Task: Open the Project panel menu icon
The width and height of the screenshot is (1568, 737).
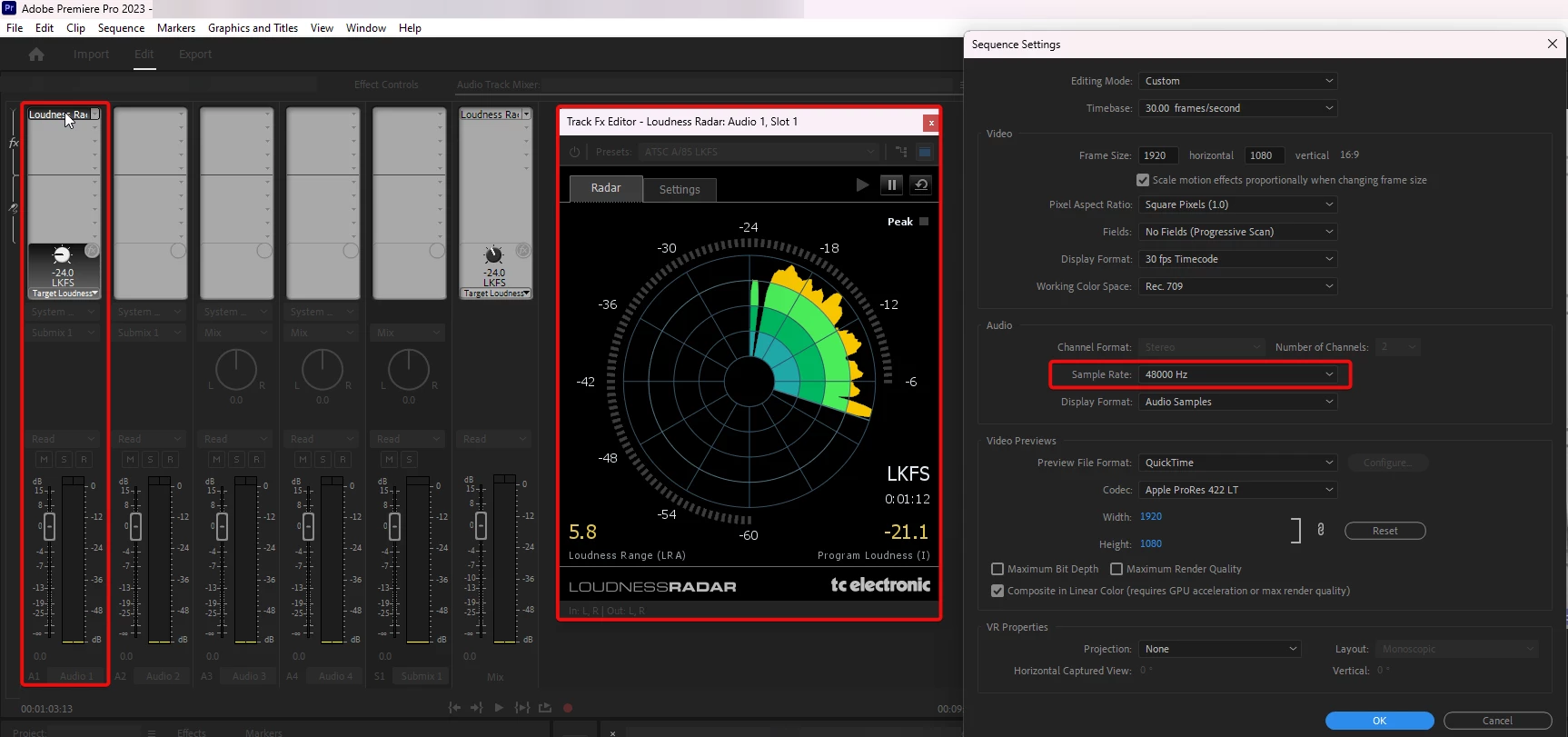Action: click(x=152, y=732)
